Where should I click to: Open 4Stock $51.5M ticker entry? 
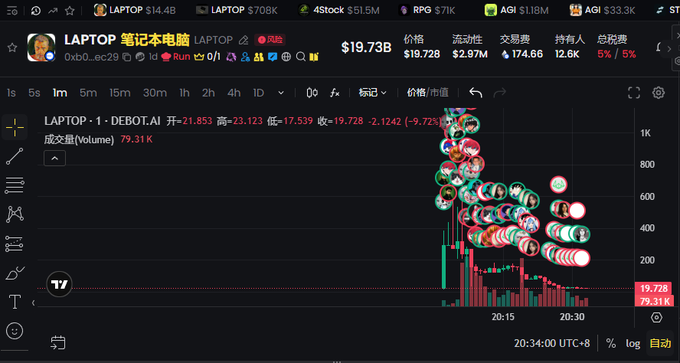pos(339,10)
